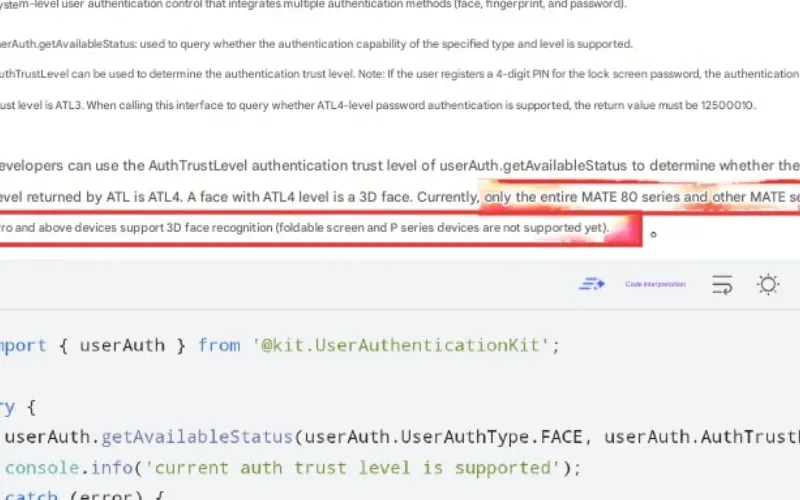Screen dimensions: 800x500
Task: Click "(face, fingerprint, and password)" text at top
Action: pyautogui.click(x=540, y=5)
